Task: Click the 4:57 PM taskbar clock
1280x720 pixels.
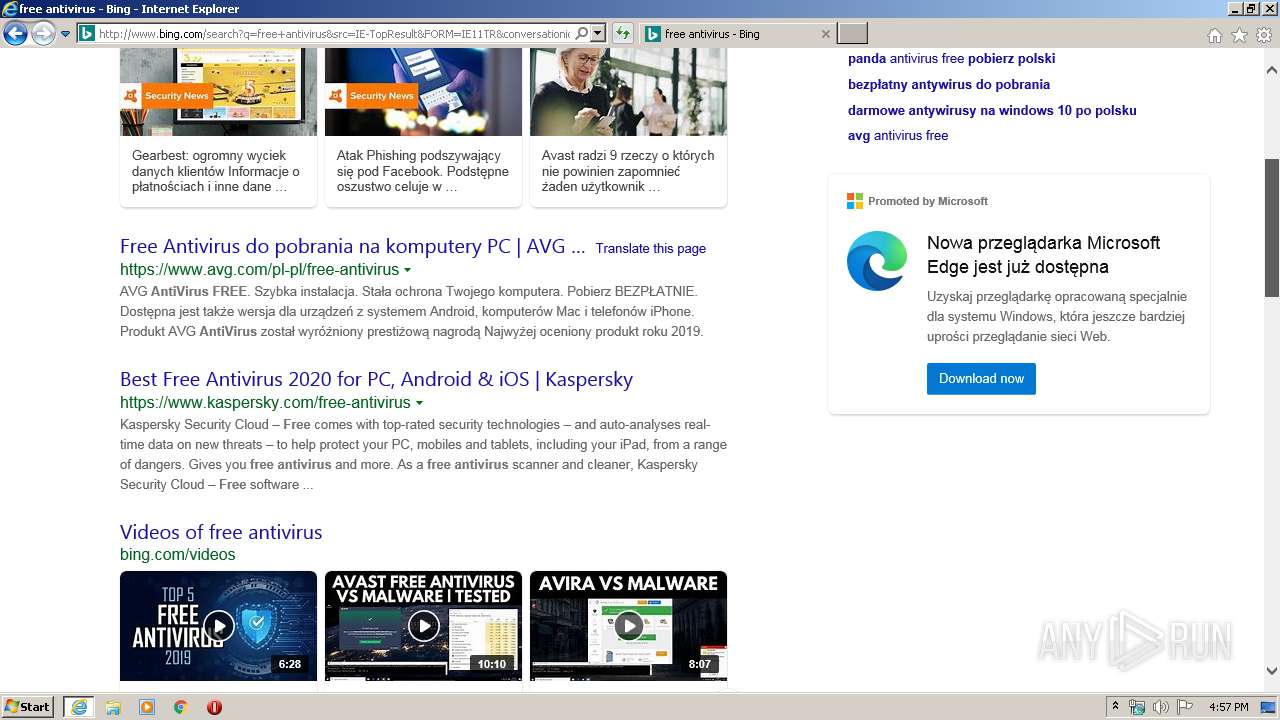Action: tap(1228, 707)
